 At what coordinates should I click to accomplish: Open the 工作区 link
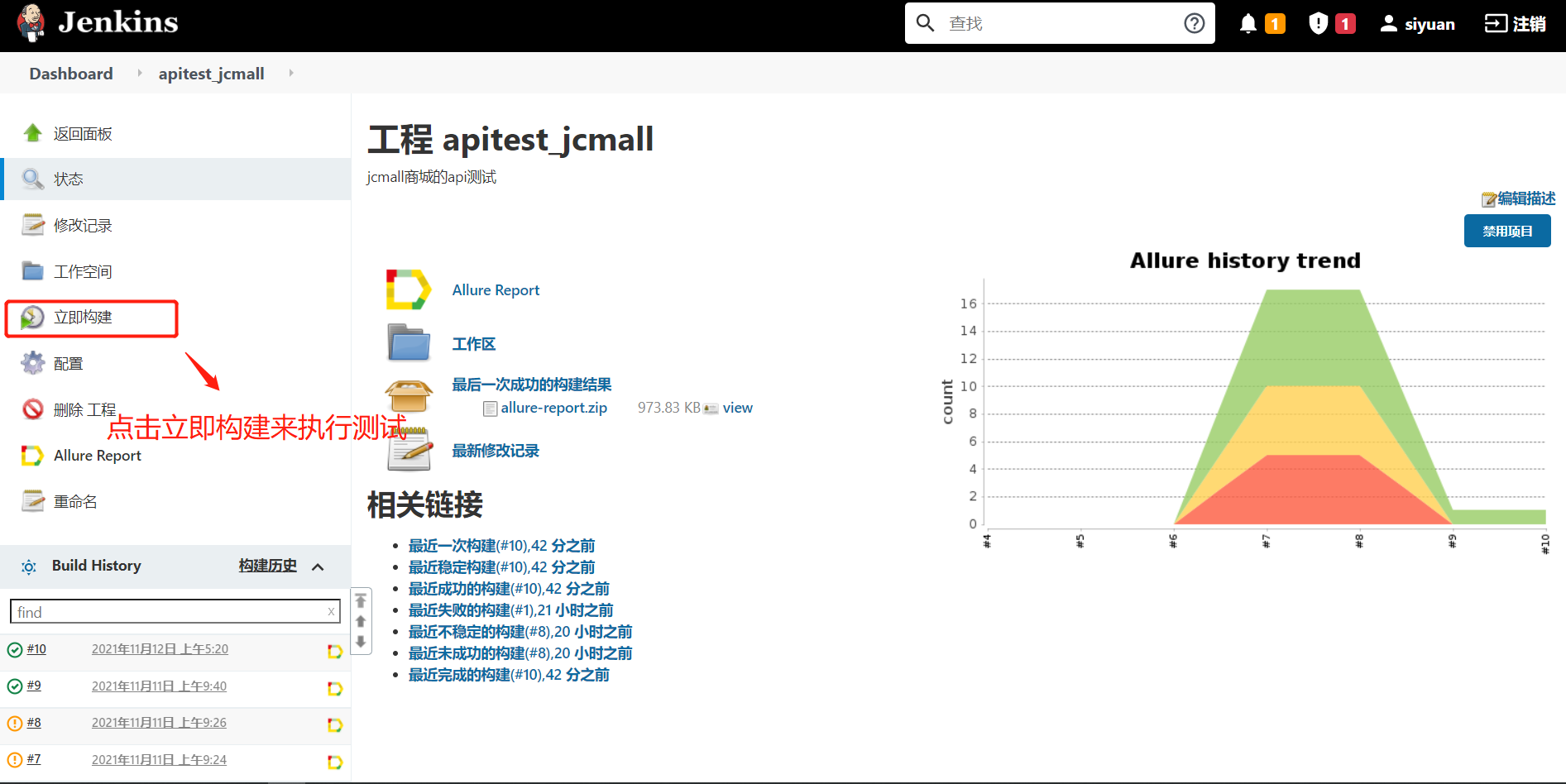pyautogui.click(x=474, y=344)
